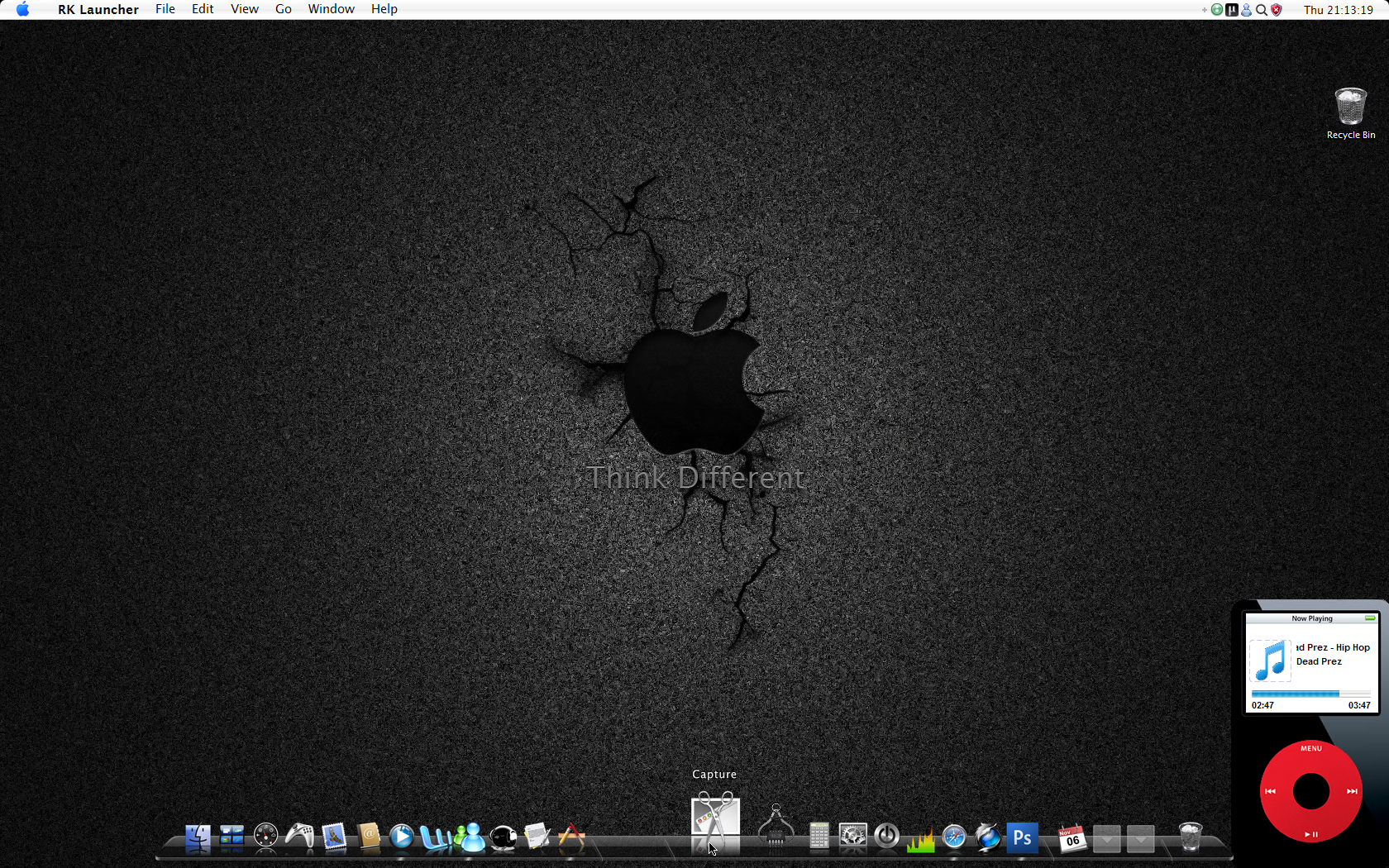
Task: Click the Messenger person tray icon
Action: [x=1247, y=10]
